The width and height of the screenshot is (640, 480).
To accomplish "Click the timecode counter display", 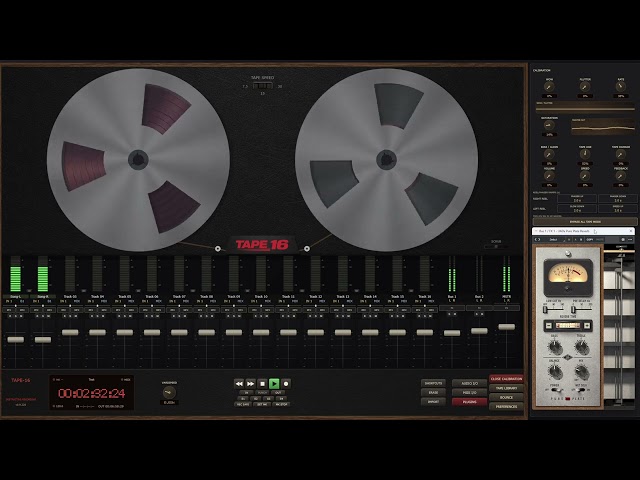I will click(92, 393).
